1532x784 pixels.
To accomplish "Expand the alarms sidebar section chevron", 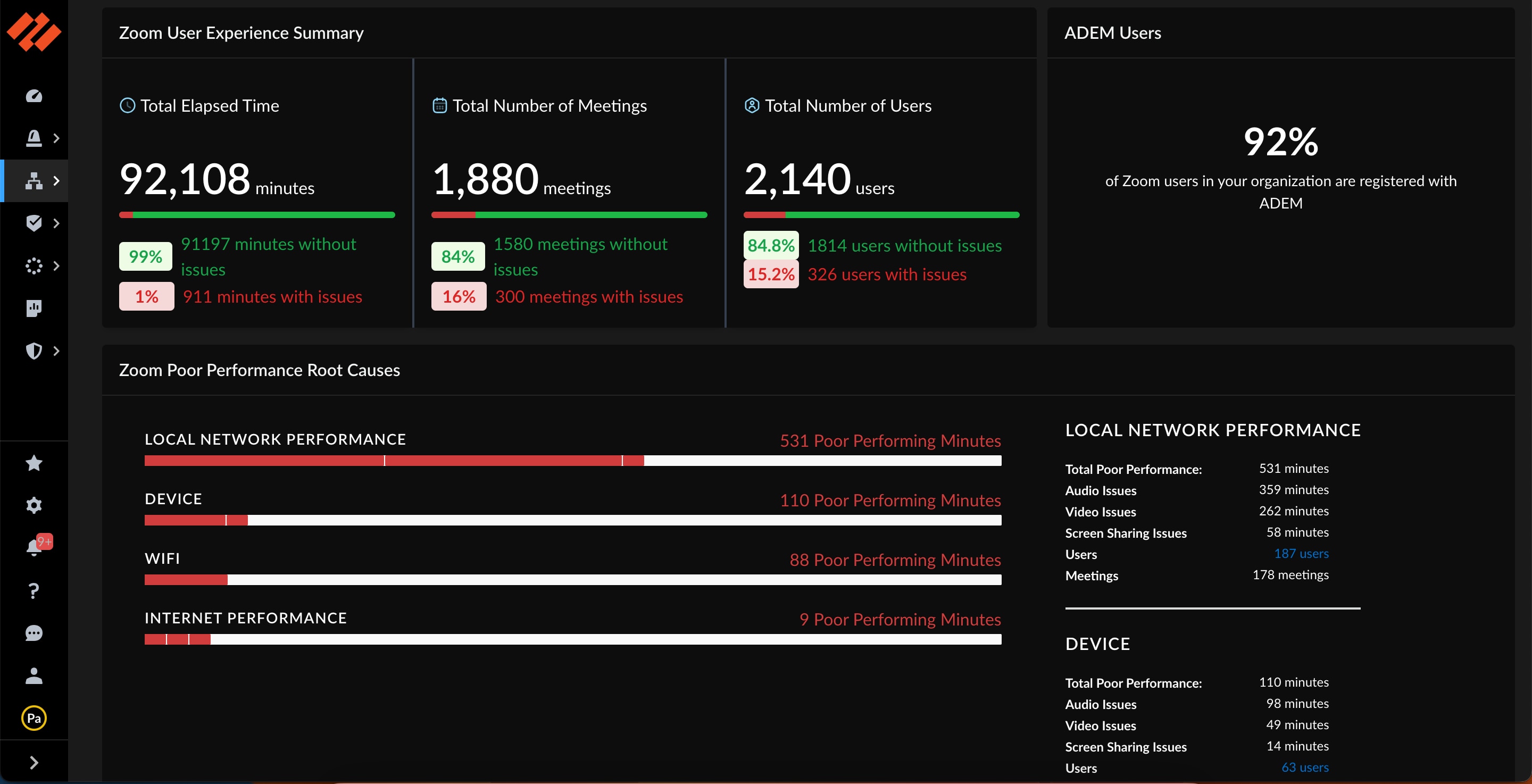I will (57, 138).
